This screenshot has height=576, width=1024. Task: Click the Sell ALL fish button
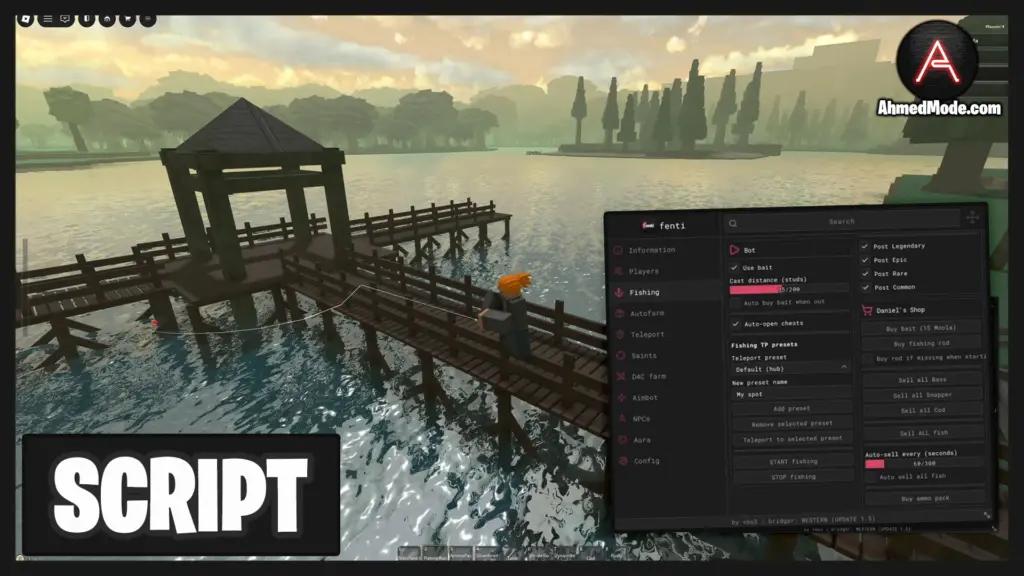[922, 432]
